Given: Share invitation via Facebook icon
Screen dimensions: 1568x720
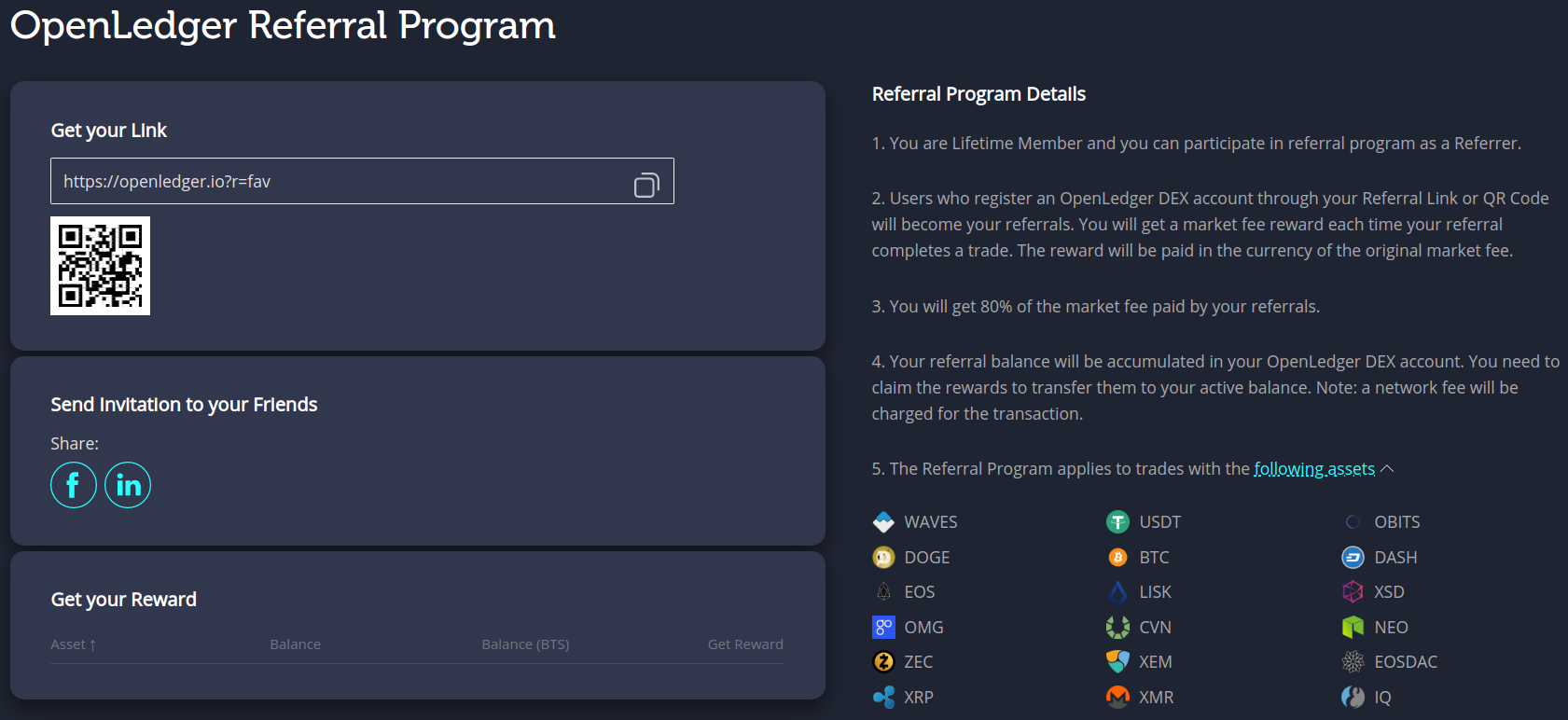Looking at the screenshot, I should [74, 485].
